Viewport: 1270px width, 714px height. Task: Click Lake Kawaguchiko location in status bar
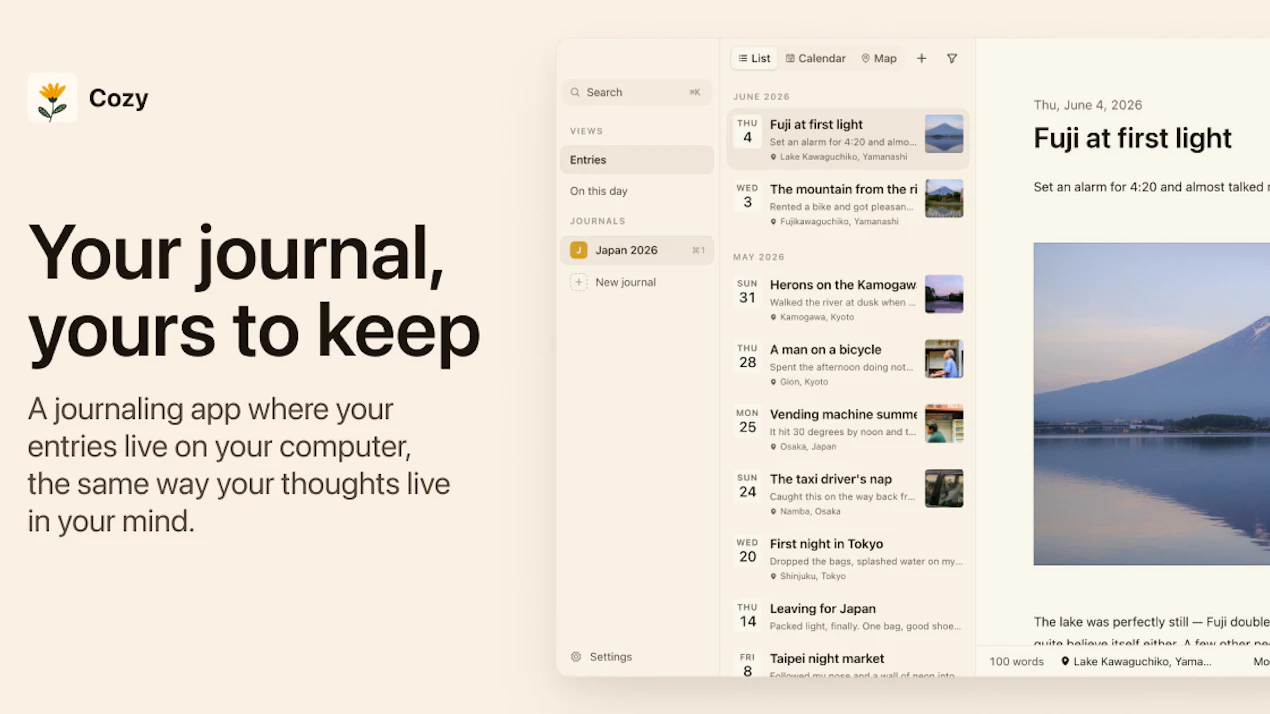click(1142, 662)
